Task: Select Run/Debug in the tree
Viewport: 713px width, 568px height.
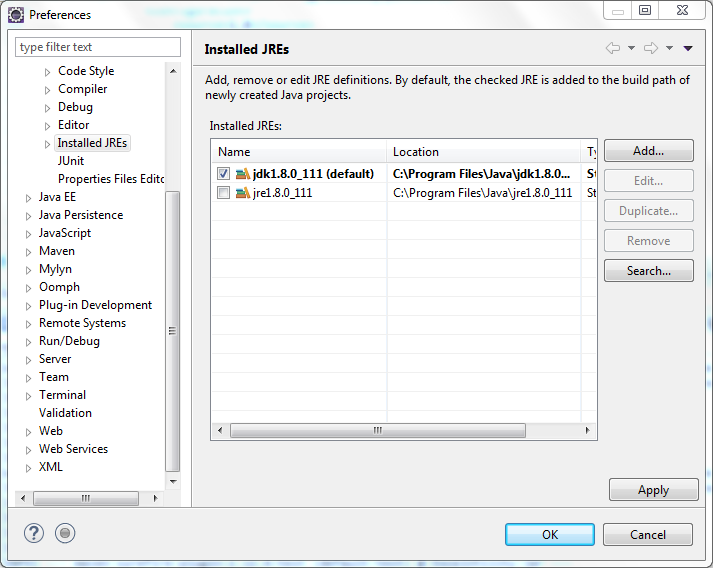Action: tap(69, 341)
